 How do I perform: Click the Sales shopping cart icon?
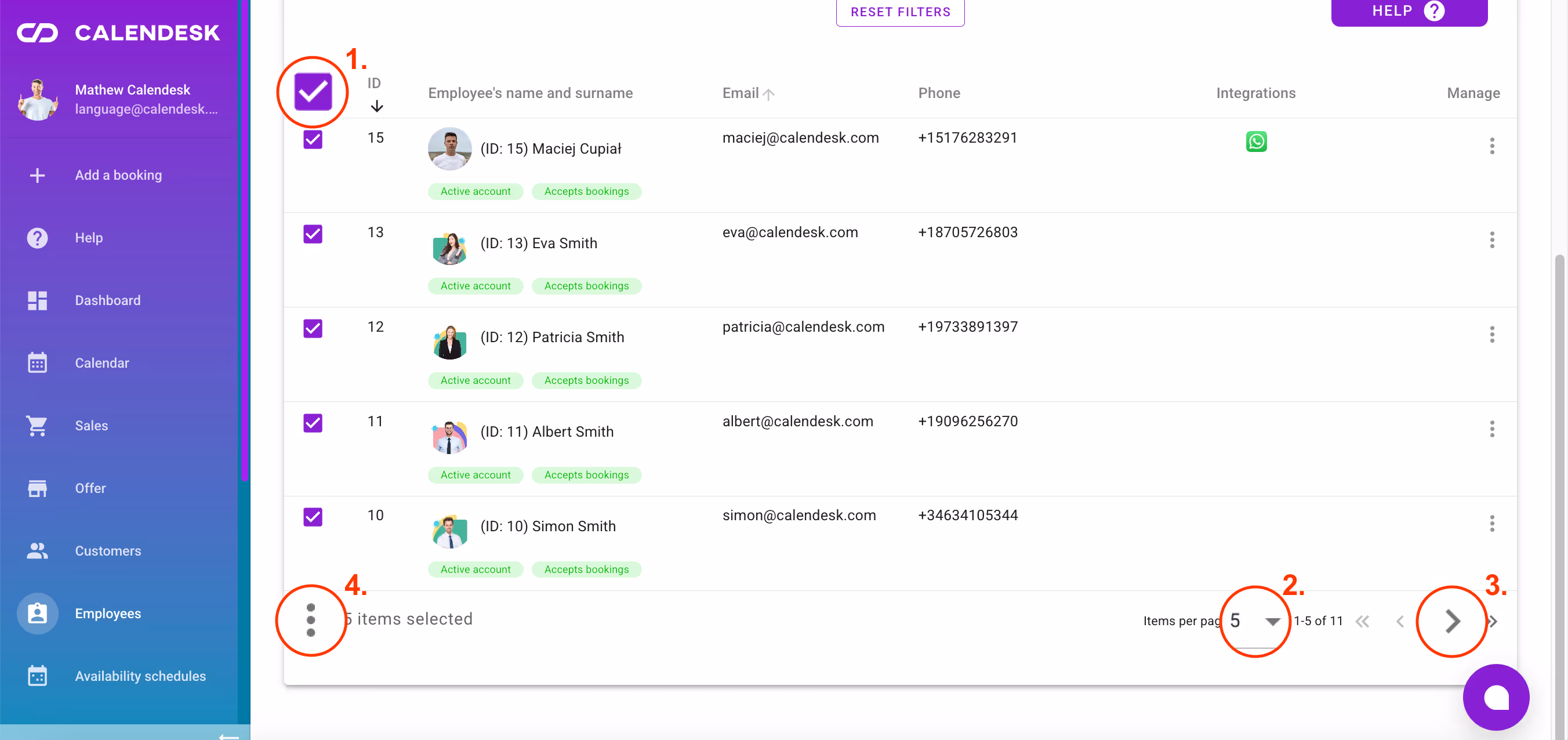pos(37,425)
